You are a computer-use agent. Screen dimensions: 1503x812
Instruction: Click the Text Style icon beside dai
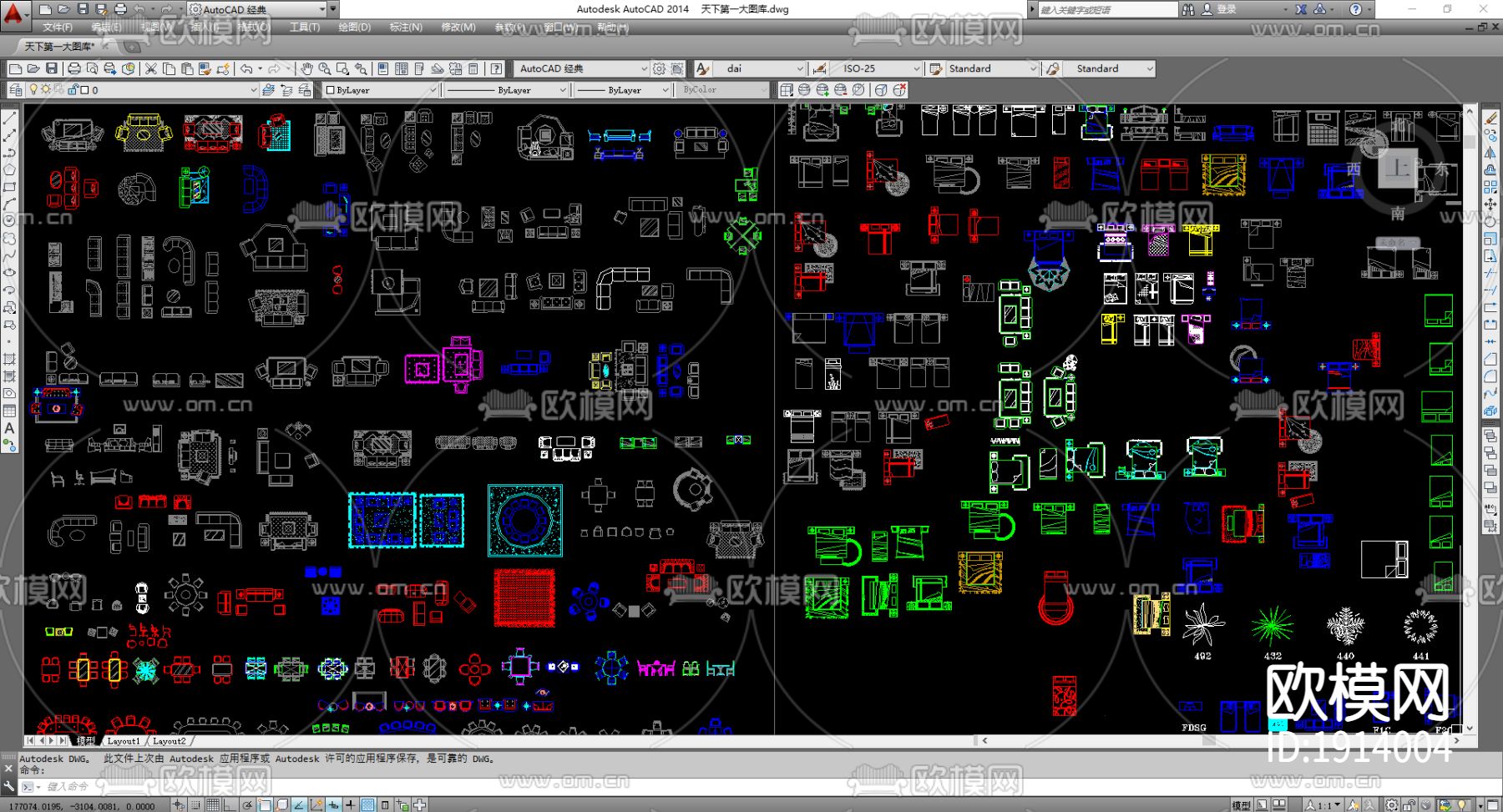(x=703, y=68)
